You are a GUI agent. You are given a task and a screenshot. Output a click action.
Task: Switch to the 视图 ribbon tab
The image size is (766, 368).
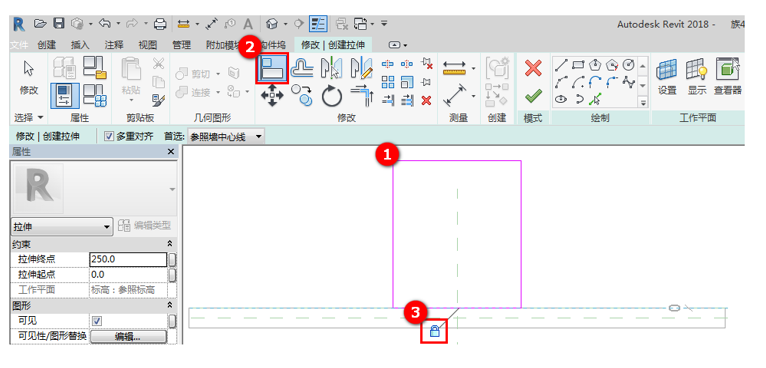pyautogui.click(x=148, y=45)
